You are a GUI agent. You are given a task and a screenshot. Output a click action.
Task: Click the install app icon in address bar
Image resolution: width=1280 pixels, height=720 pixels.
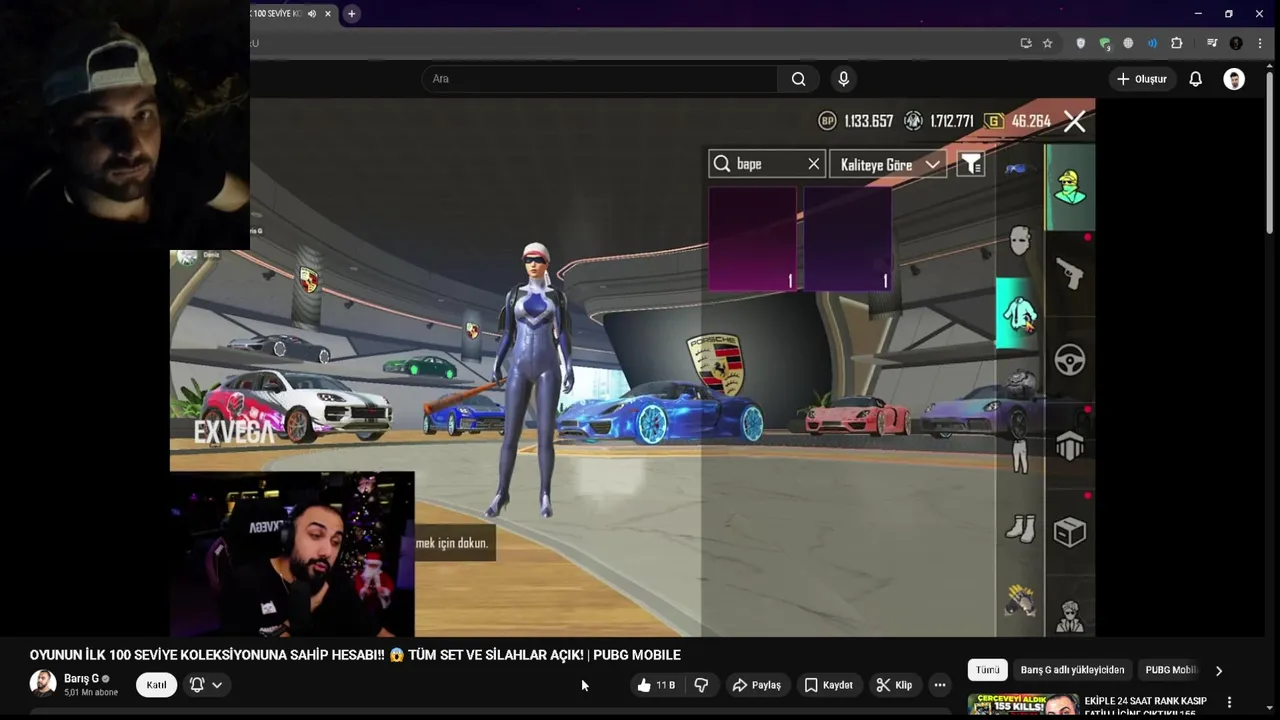1025,43
